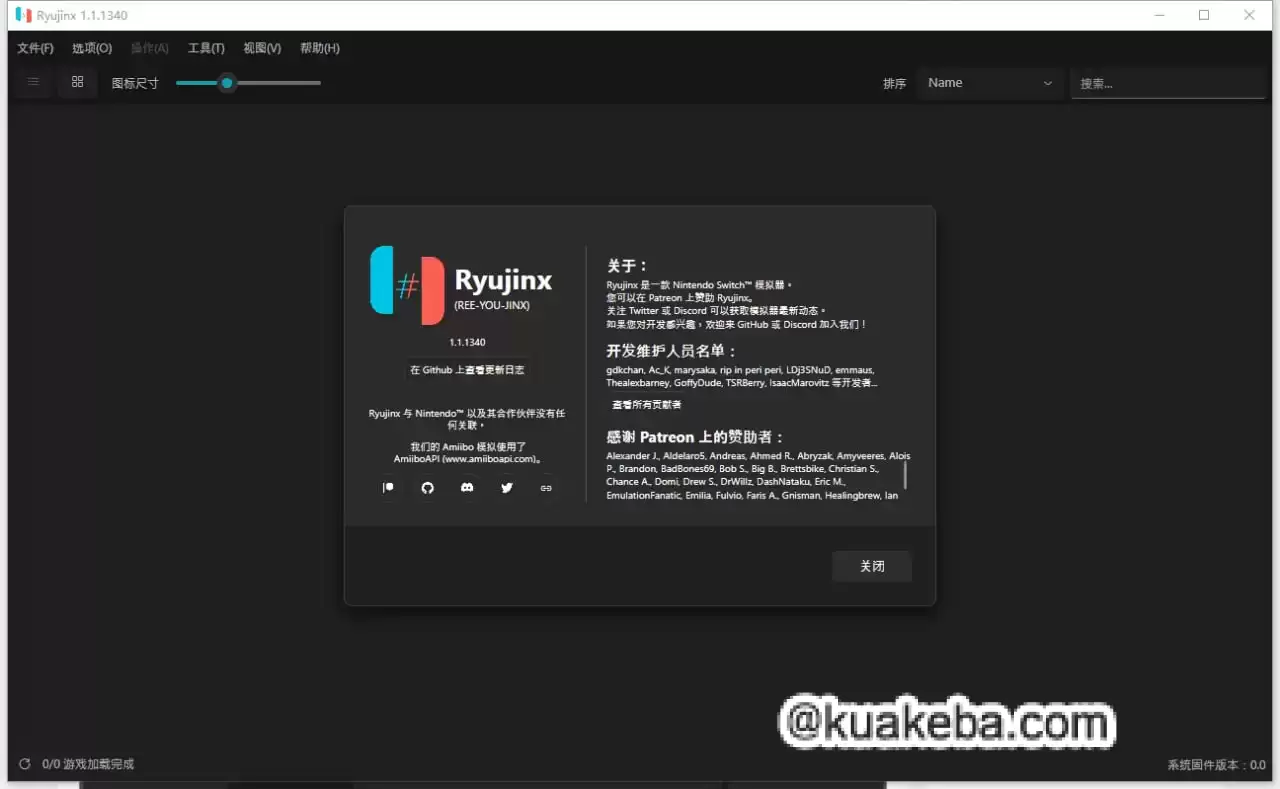1280x789 pixels.
Task: Open Discord via its icon
Action: tap(467, 487)
